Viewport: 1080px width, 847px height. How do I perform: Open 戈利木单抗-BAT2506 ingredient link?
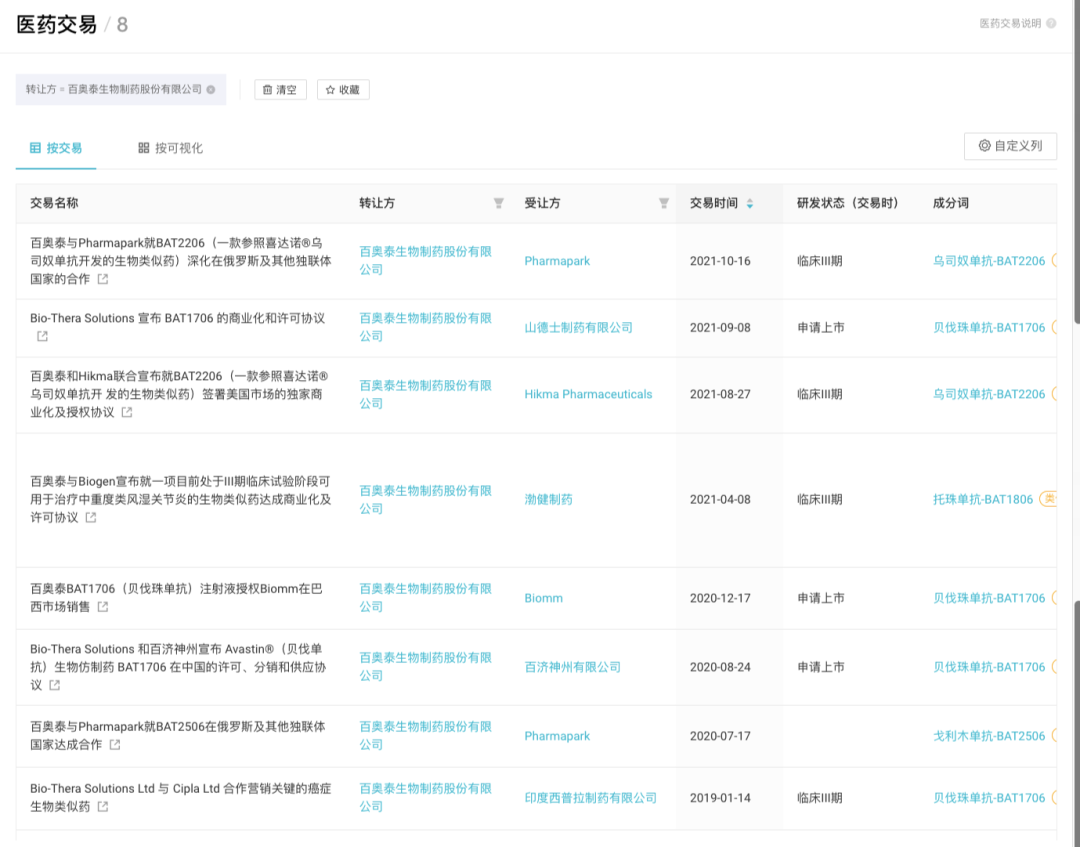coord(989,736)
